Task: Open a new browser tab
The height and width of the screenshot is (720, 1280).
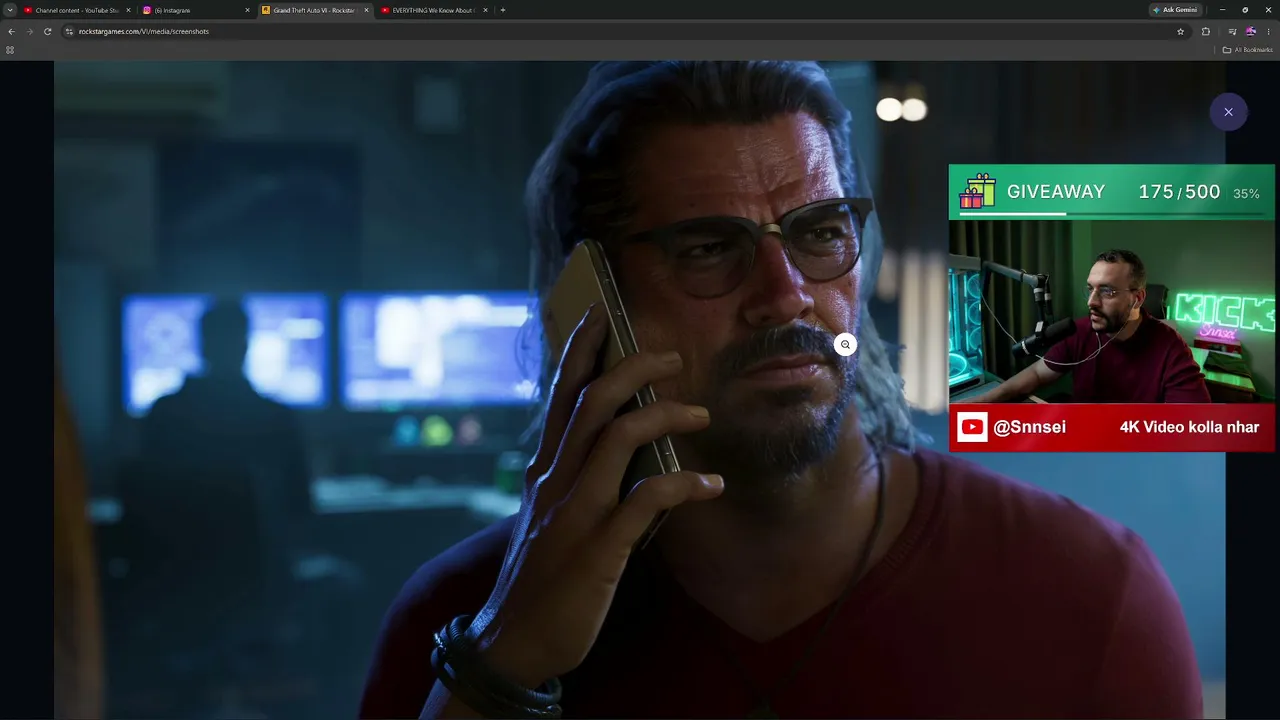Action: pos(502,10)
